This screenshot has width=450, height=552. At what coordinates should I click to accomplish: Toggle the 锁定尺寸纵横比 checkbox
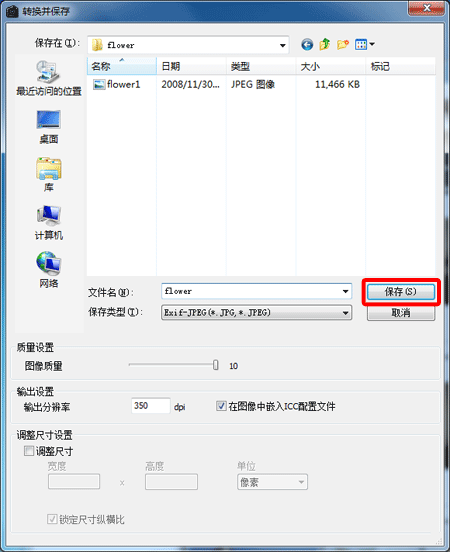point(52,519)
